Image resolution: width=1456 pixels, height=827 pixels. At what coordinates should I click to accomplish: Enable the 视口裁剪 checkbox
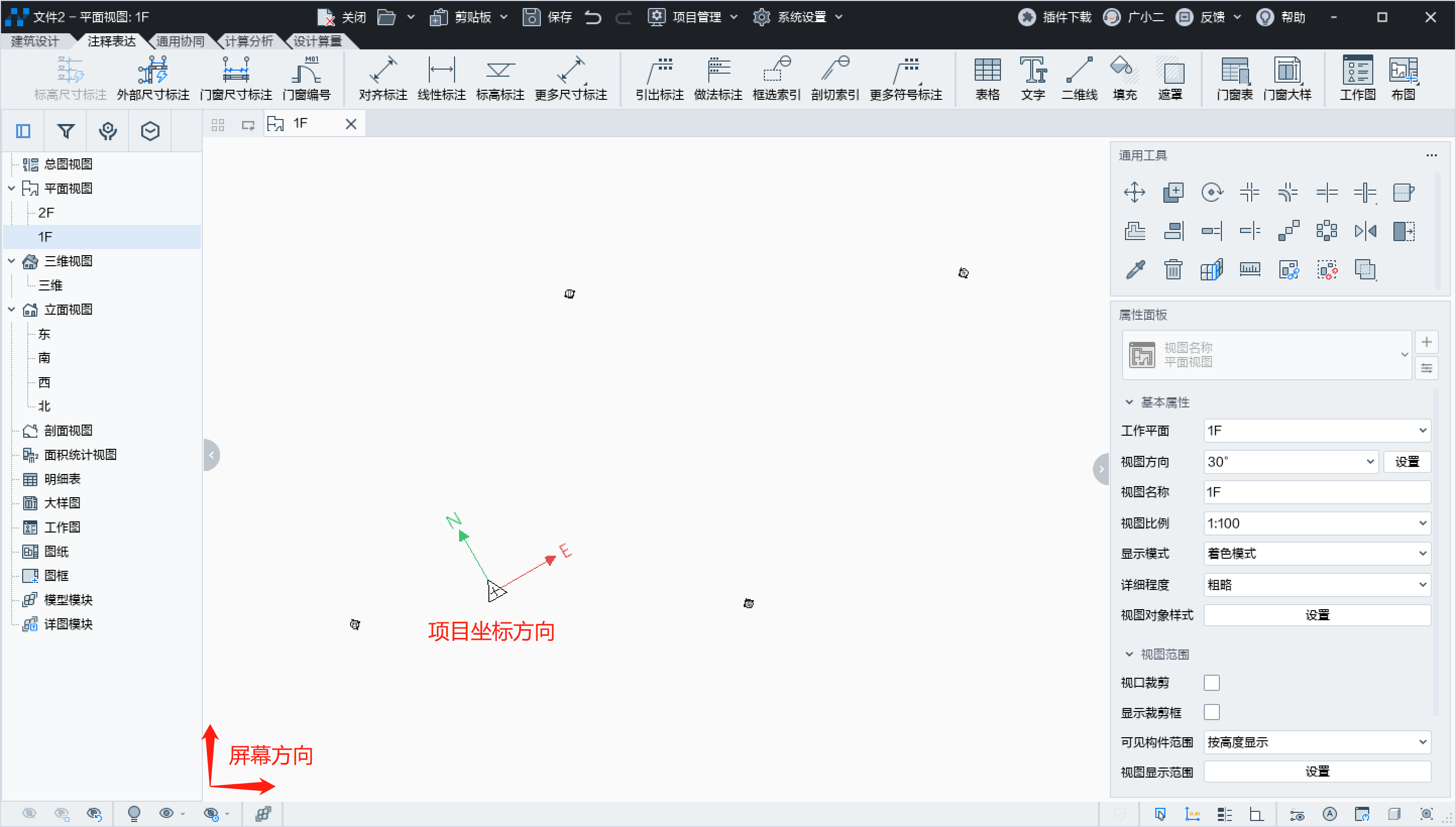point(1211,682)
